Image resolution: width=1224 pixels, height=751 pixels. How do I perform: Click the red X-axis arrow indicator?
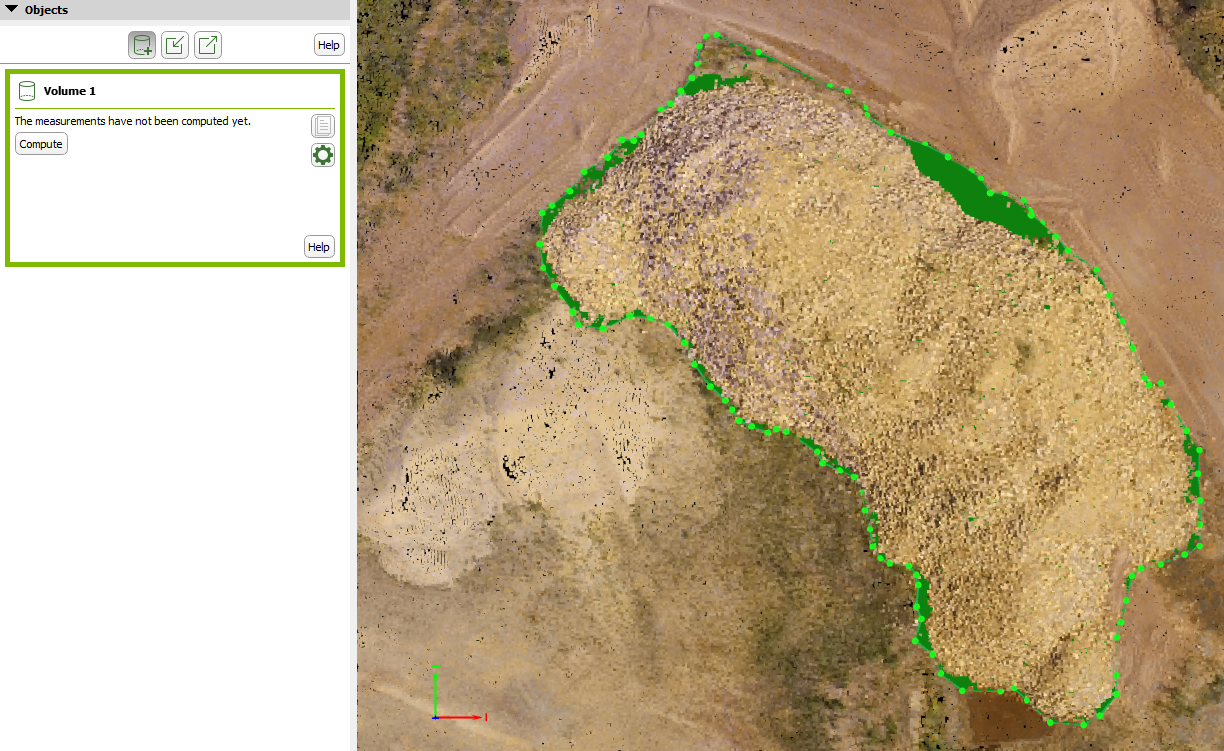pyautogui.click(x=465, y=717)
